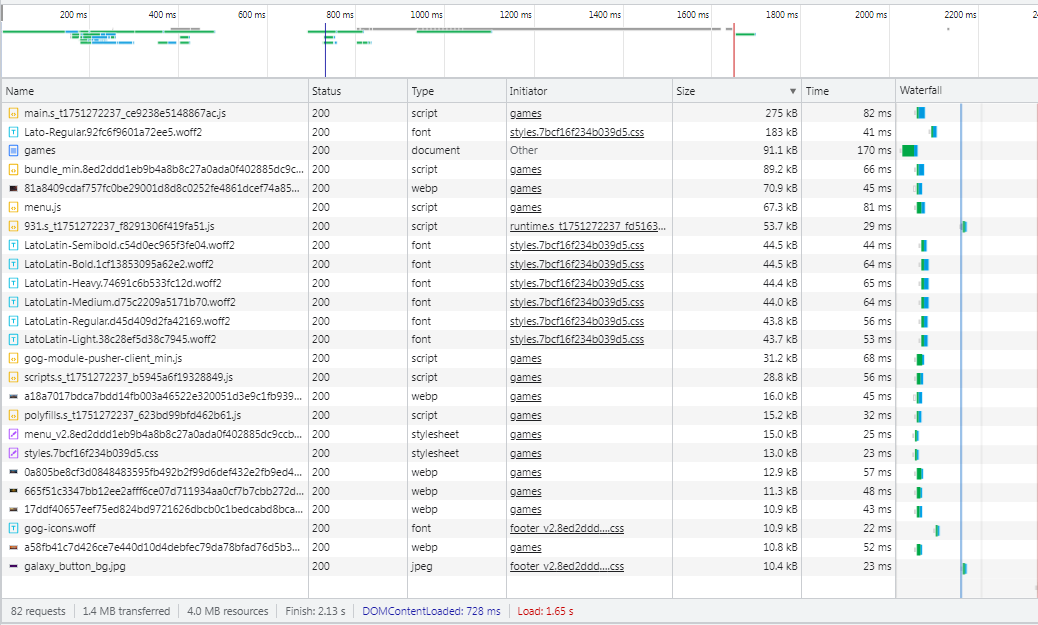
Task: Click script icon of scripts.s_t1751272237 file
Action: pyautogui.click(x=13, y=377)
